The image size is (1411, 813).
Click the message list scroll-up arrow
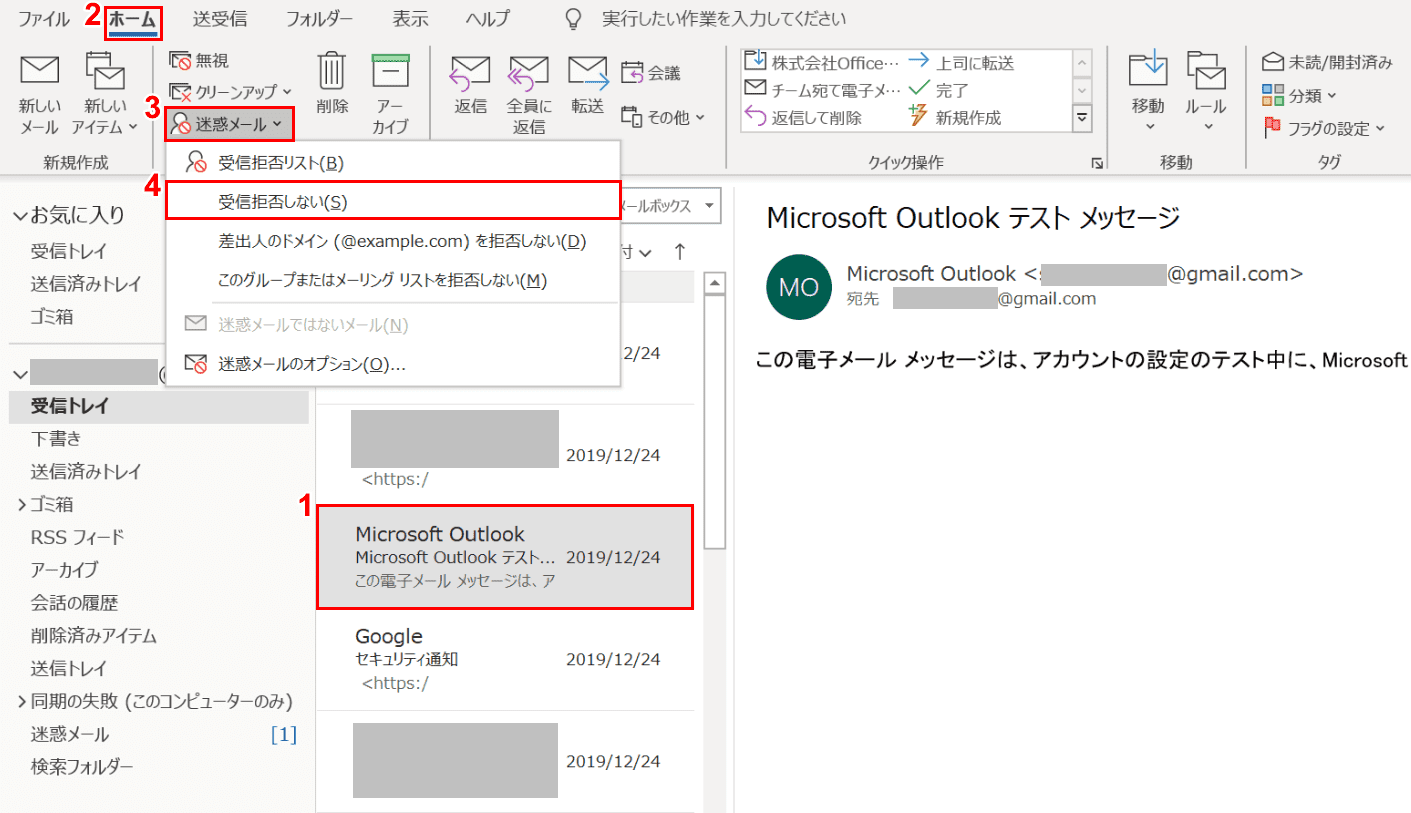tap(714, 283)
